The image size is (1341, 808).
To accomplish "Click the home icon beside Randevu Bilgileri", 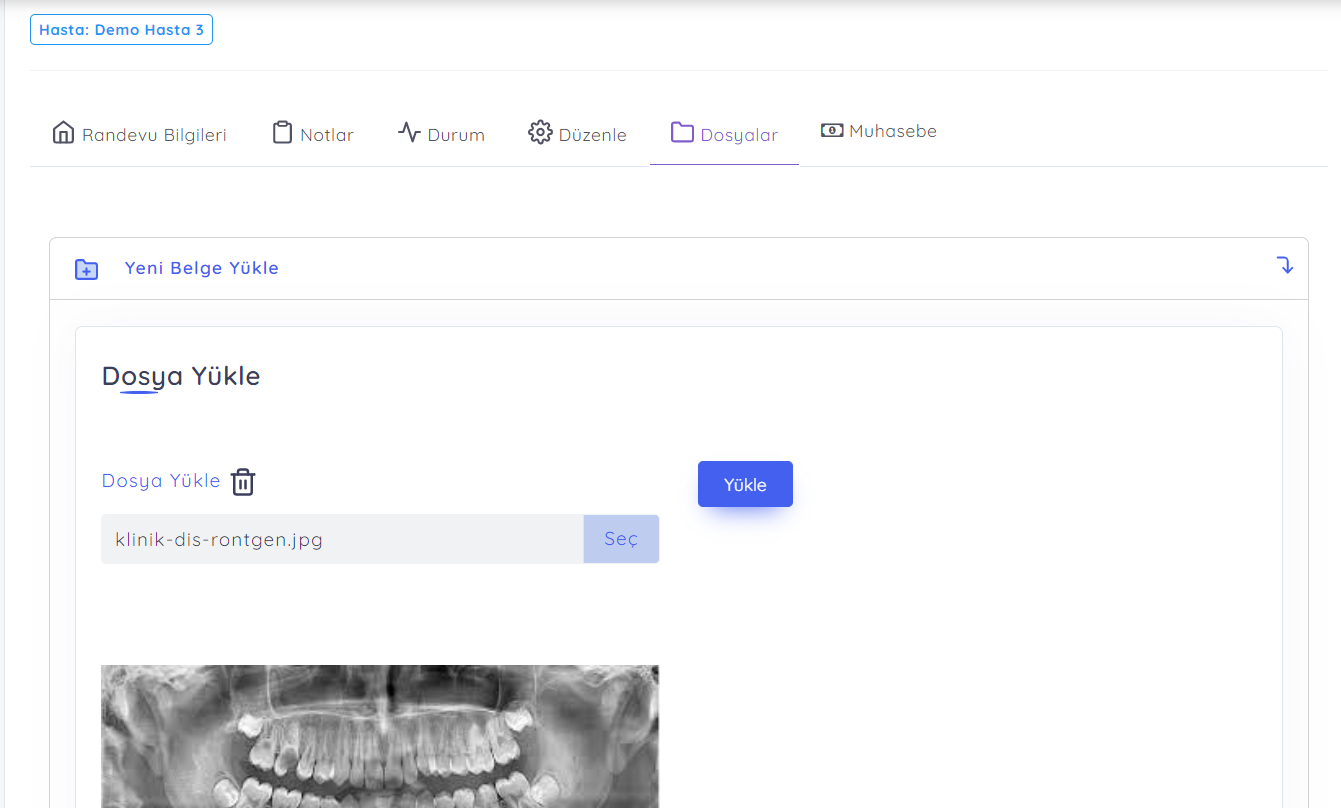I will (x=63, y=133).
